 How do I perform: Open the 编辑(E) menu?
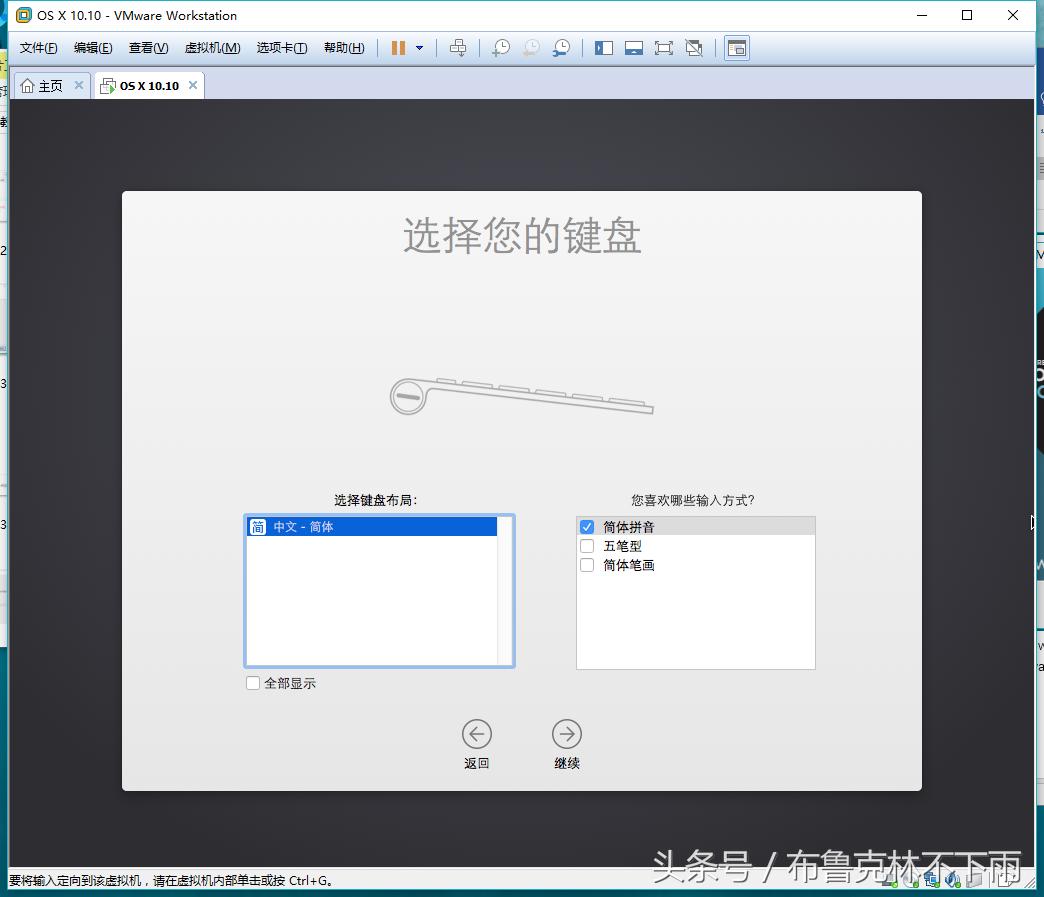coord(92,47)
